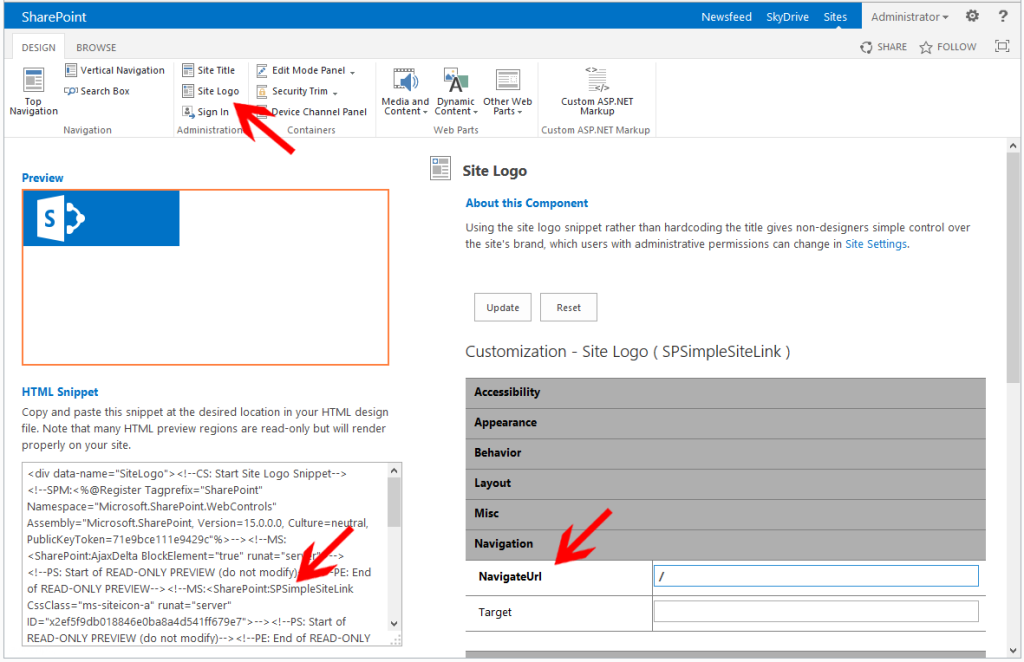Open the Media and Content dropdown

(x=405, y=91)
